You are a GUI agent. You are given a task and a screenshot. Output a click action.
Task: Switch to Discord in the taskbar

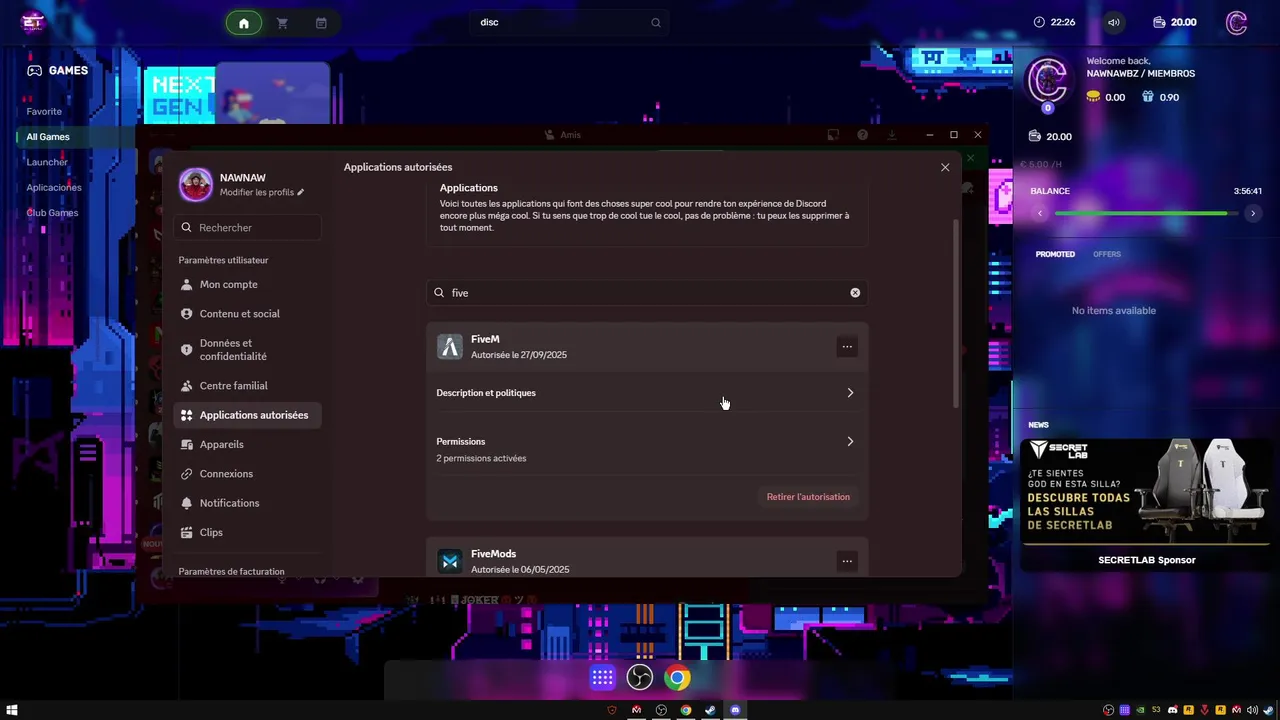735,710
